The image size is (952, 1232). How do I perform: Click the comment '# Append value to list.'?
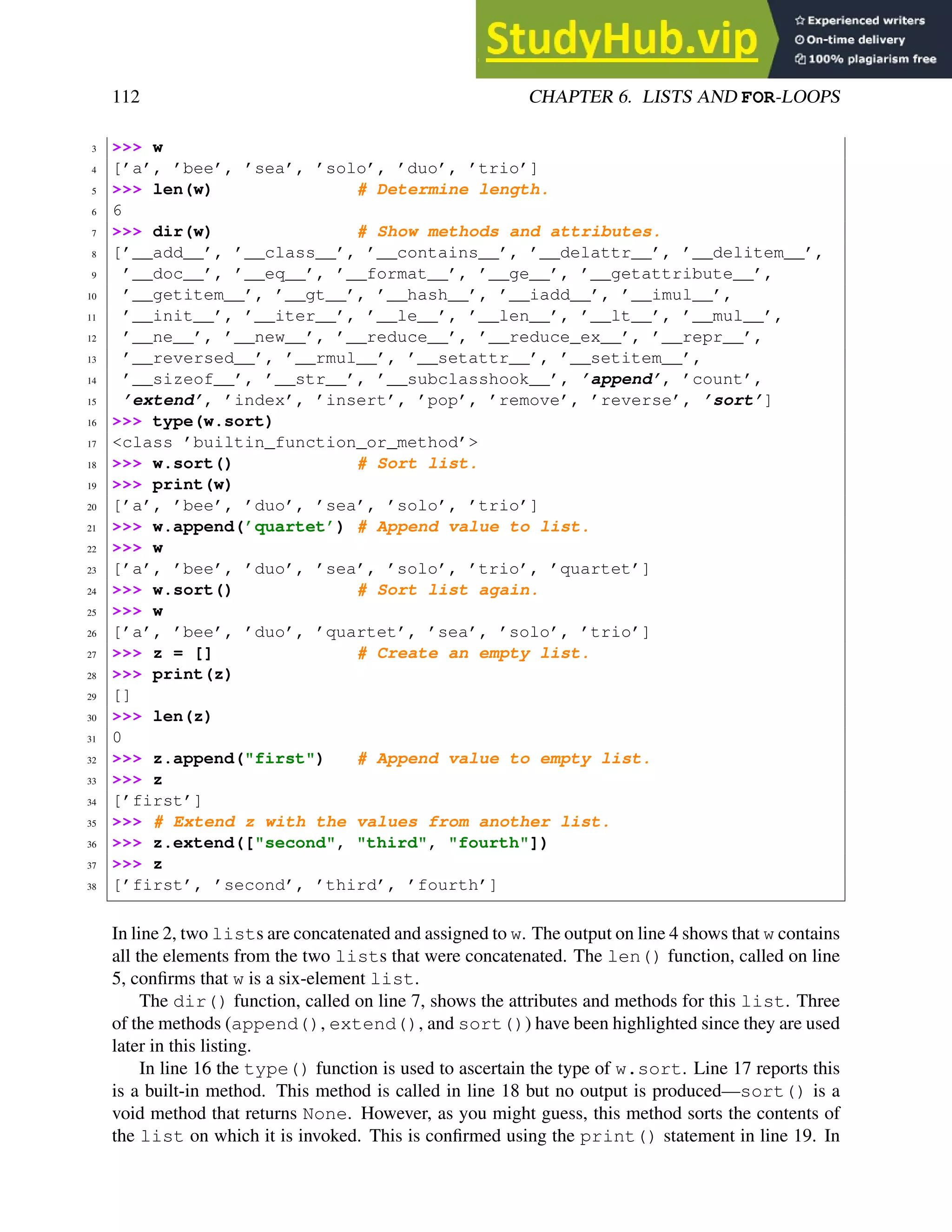coord(473,527)
